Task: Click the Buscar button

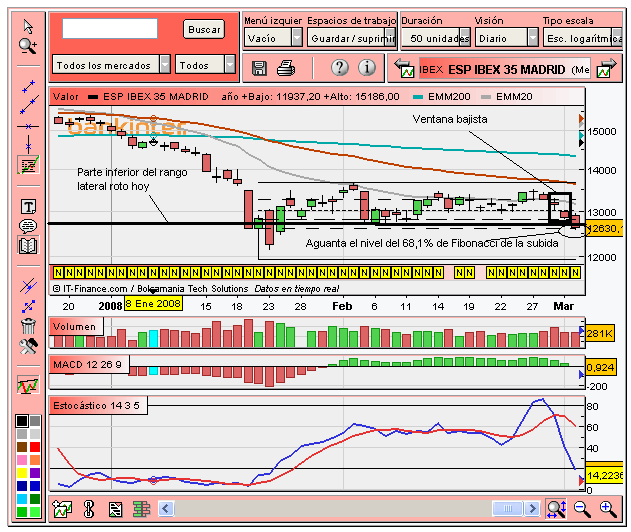Action: 204,29
